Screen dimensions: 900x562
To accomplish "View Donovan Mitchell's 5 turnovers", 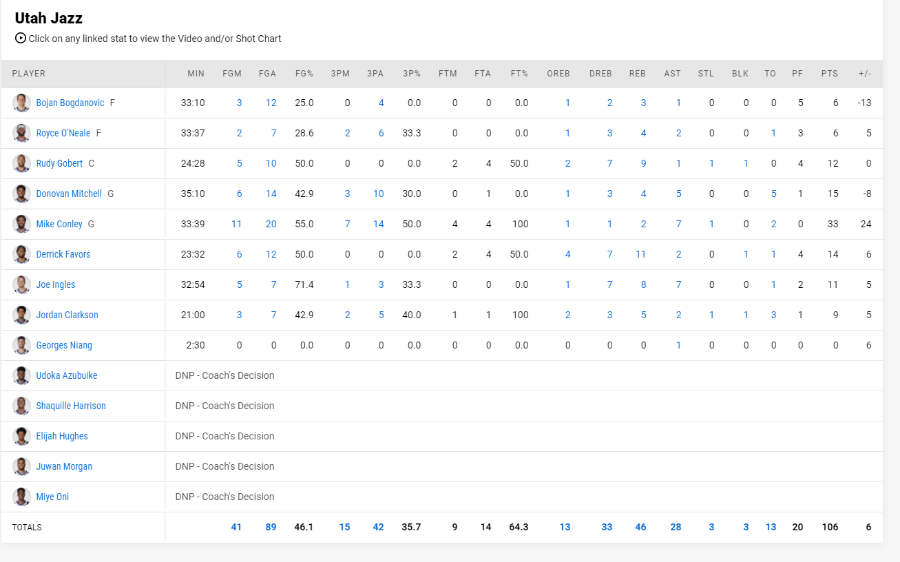I will tap(774, 193).
